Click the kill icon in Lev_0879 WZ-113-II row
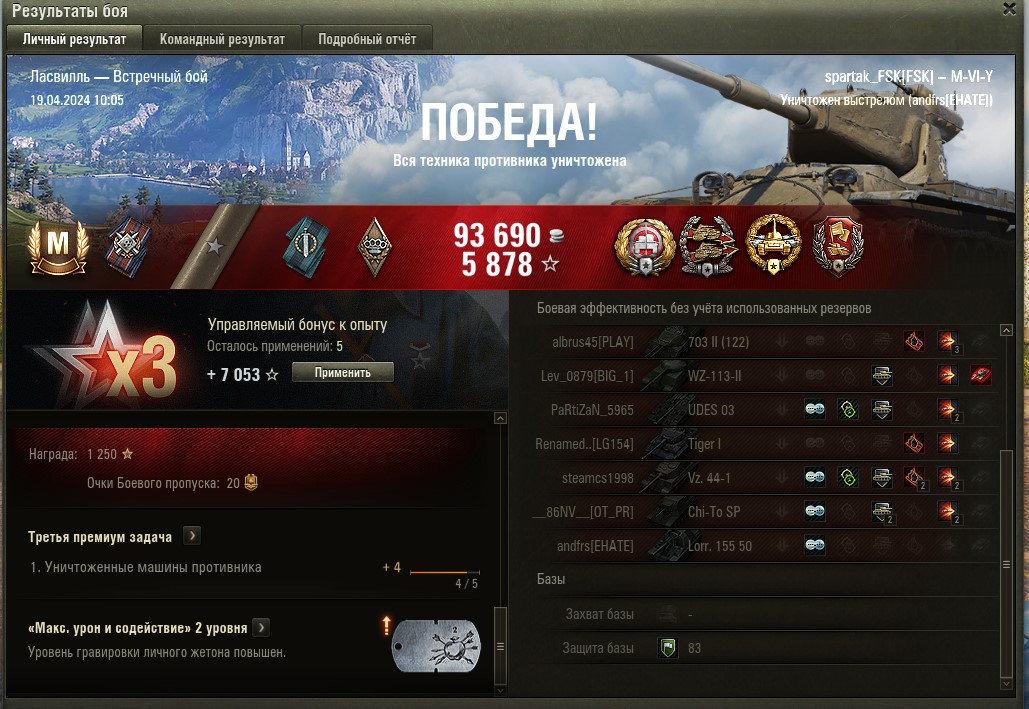 tap(980, 376)
